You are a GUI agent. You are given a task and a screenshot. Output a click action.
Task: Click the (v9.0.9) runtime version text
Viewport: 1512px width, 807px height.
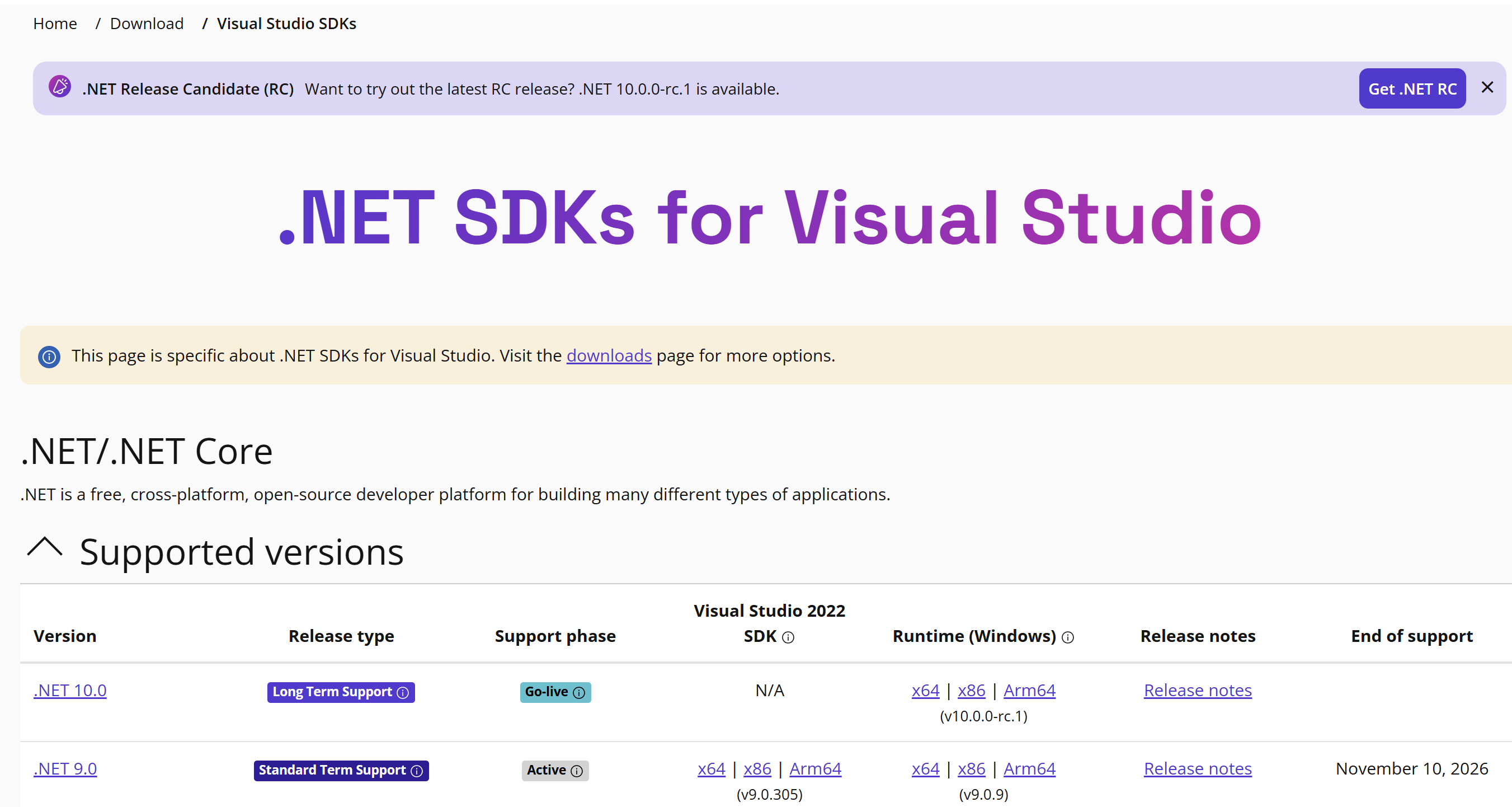983,794
